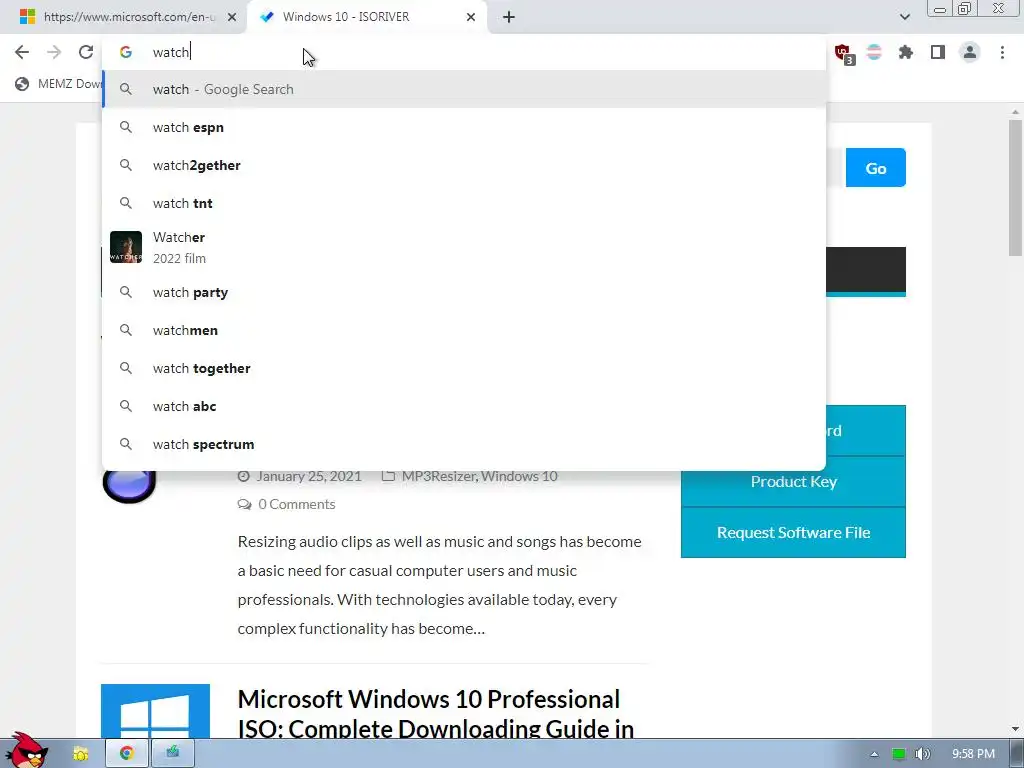Open the MP3Resizer category link

(438, 477)
